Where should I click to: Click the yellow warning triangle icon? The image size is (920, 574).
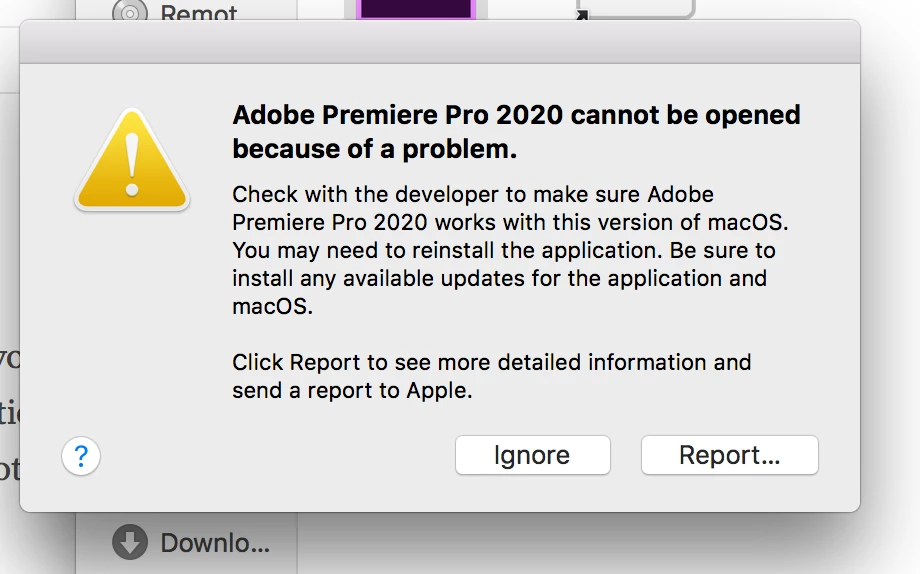pos(132,160)
